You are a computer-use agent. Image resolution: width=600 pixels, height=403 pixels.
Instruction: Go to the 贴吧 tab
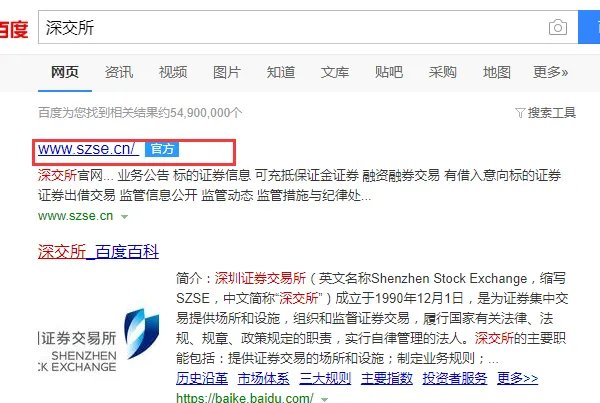[389, 72]
